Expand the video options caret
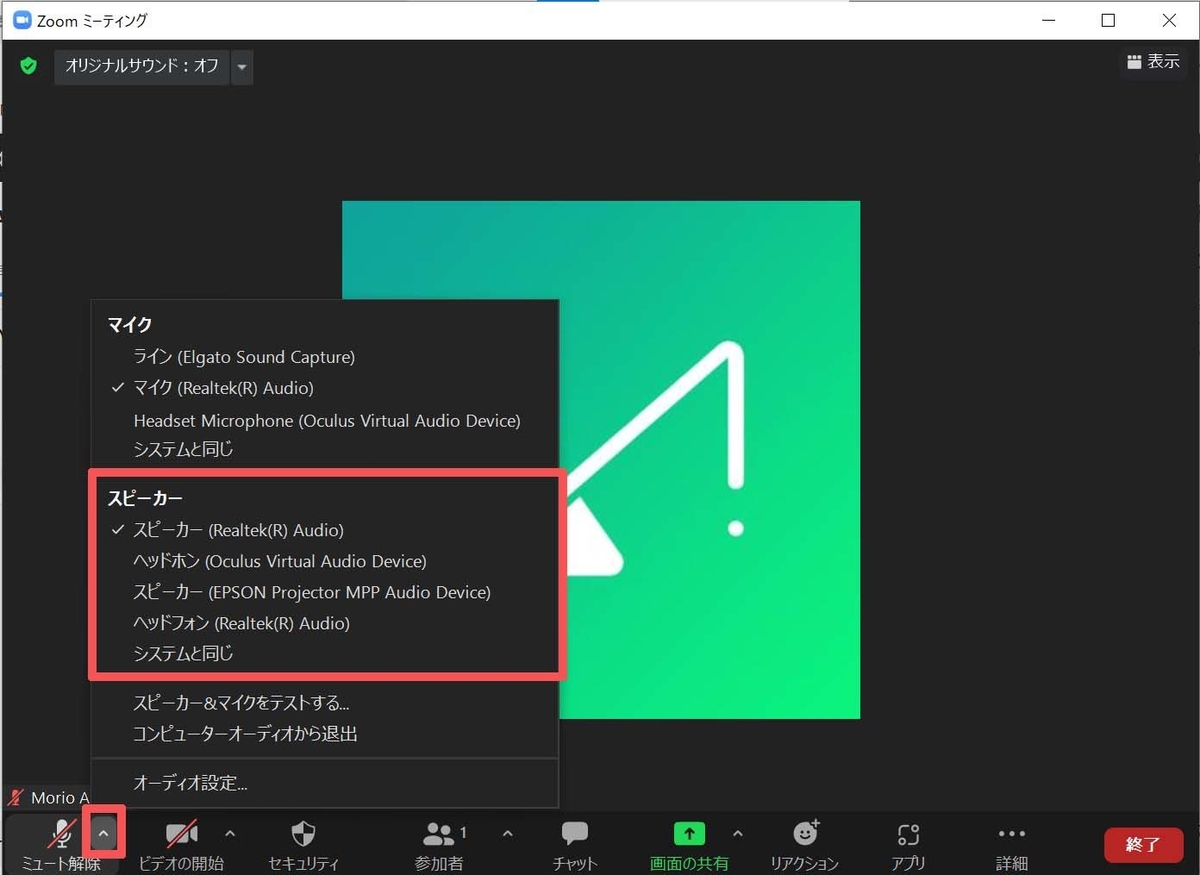The height and width of the screenshot is (875, 1200). (x=230, y=833)
